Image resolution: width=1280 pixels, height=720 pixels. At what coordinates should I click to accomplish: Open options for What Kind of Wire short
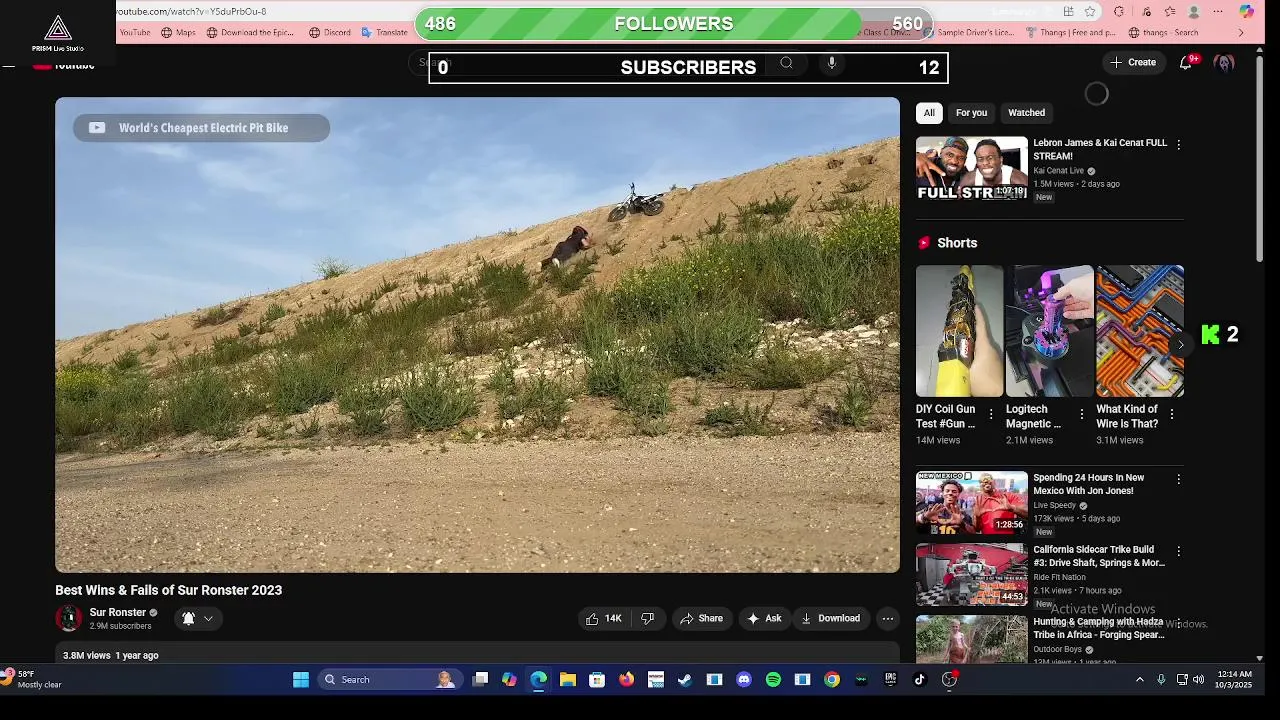click(x=1171, y=414)
